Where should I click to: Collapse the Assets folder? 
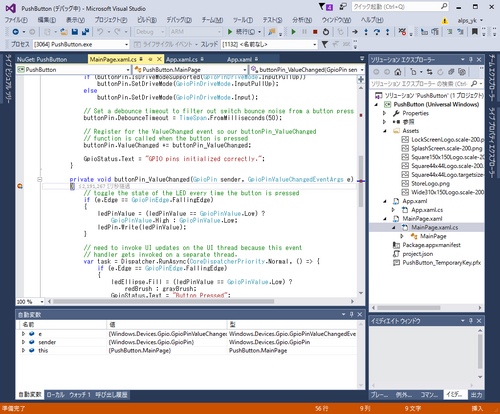tap(385, 131)
